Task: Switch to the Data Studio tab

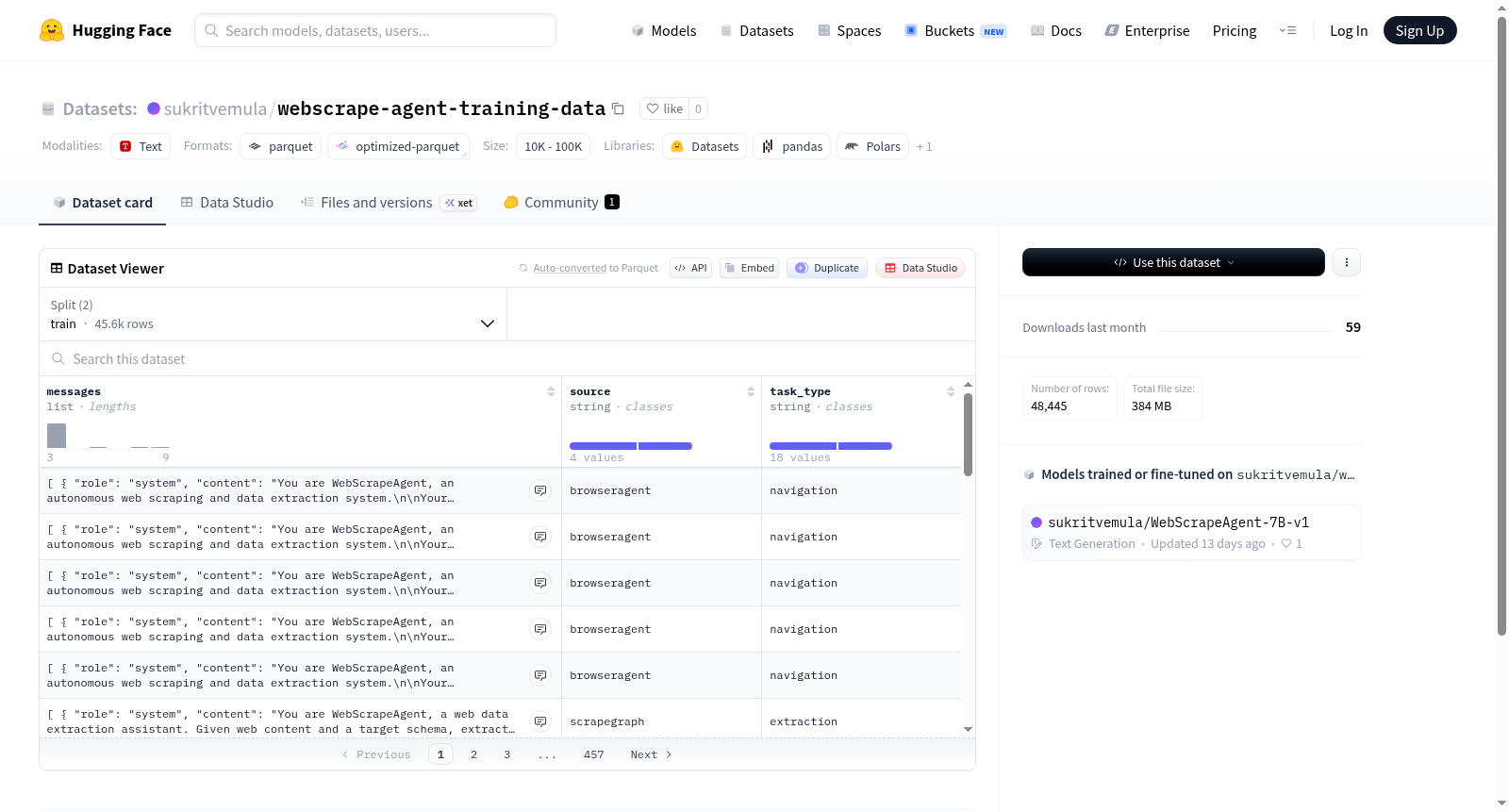Action: coord(227,203)
